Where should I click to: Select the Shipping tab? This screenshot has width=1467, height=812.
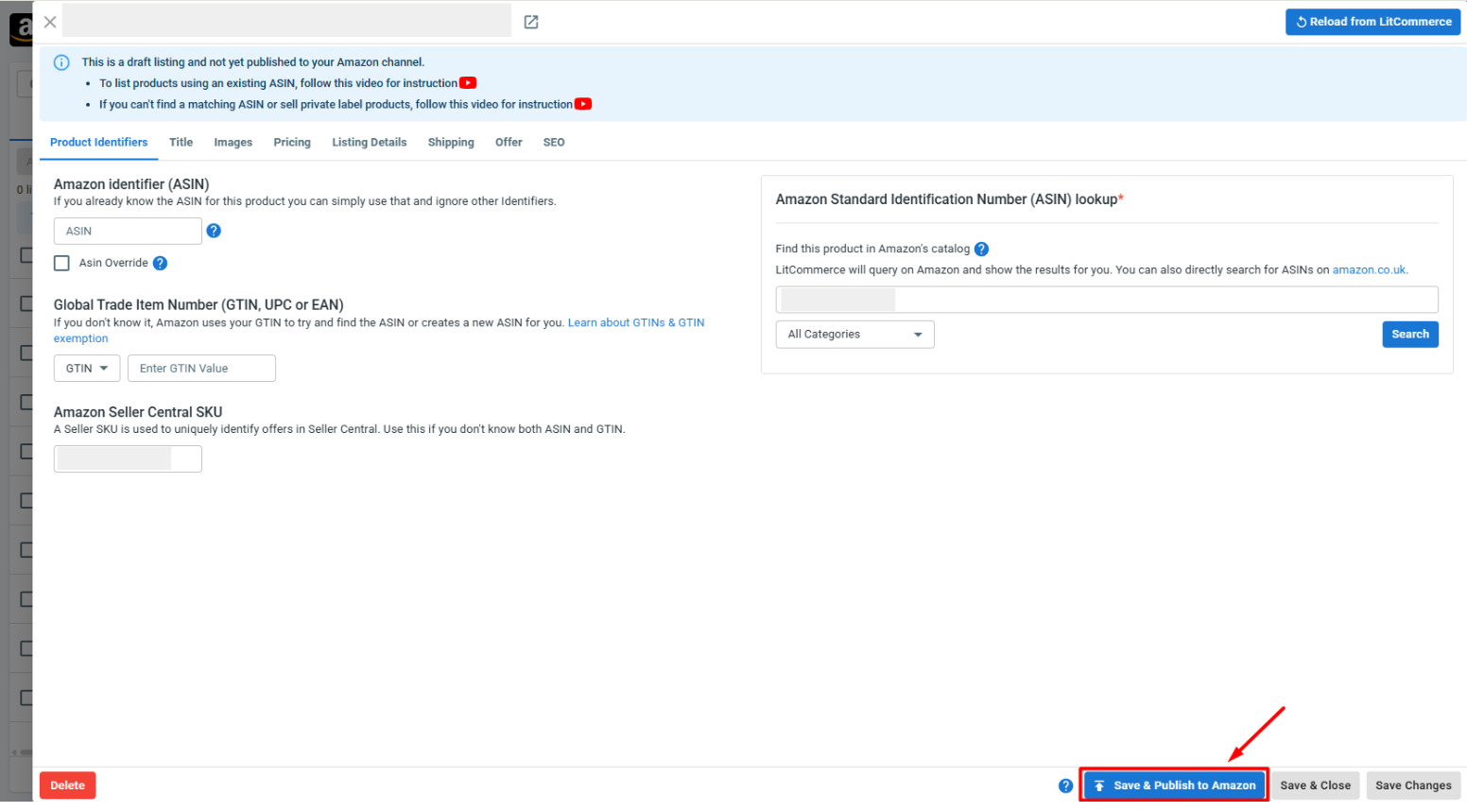pos(451,143)
